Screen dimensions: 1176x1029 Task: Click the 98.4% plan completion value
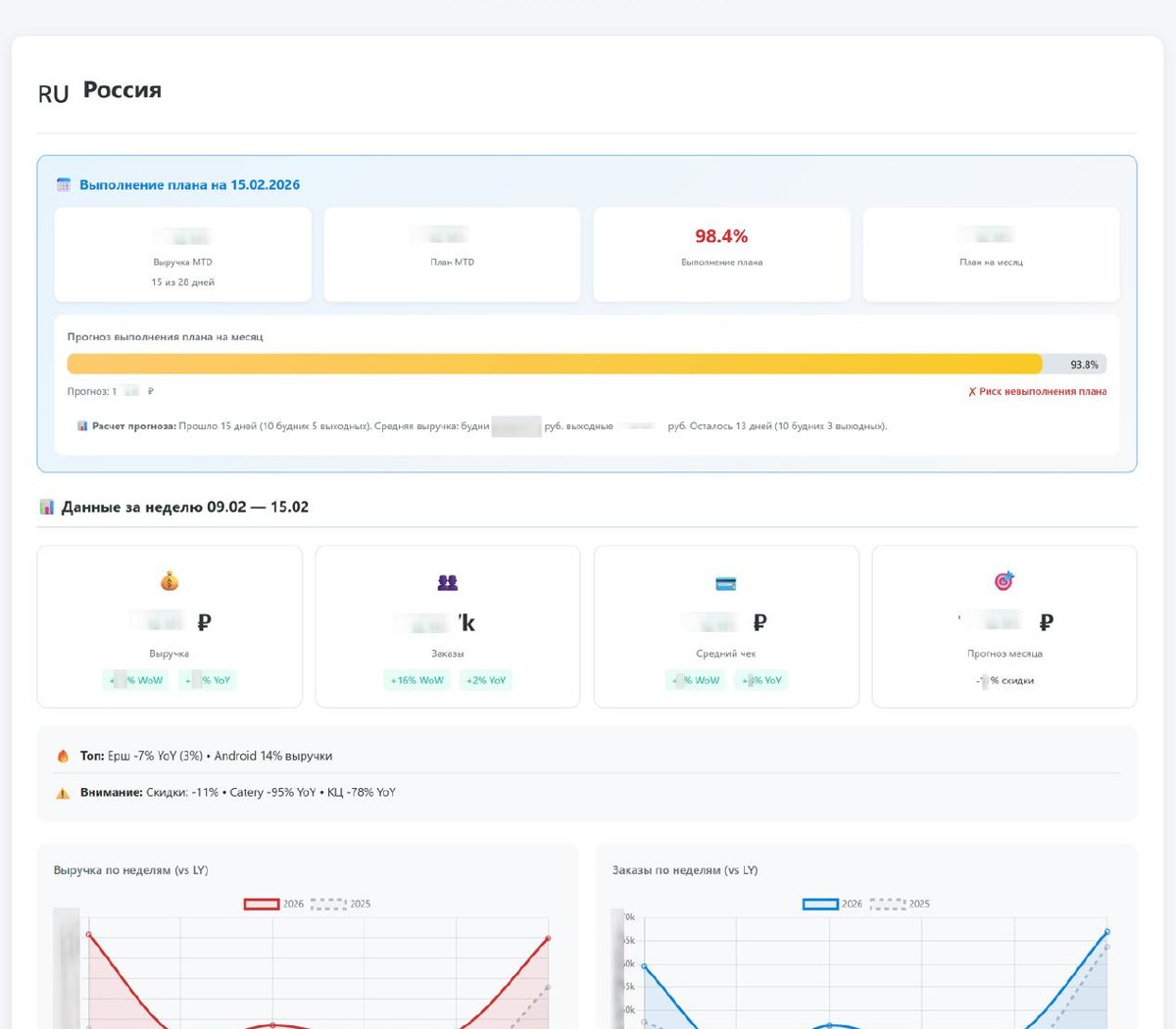pos(721,236)
